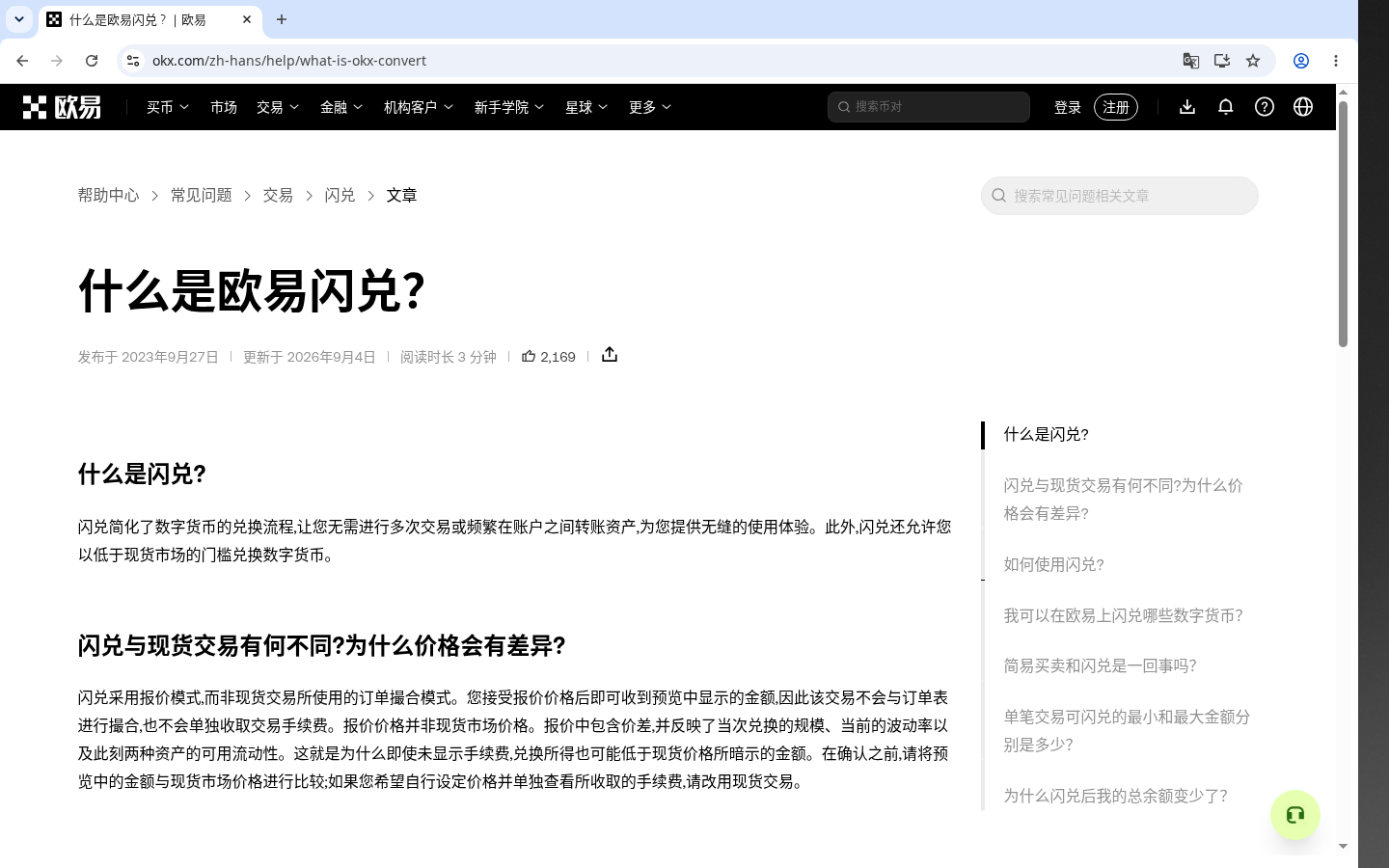Screen dimensions: 1389x868
Task: Expand the 新手学院 dropdown
Action: tap(509, 107)
